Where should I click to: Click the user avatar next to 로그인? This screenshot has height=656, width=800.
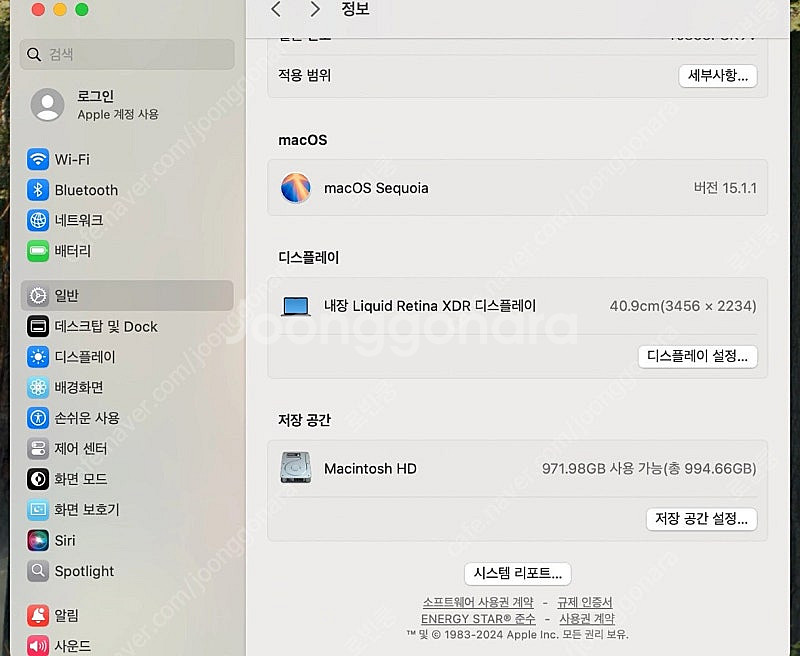(x=47, y=105)
